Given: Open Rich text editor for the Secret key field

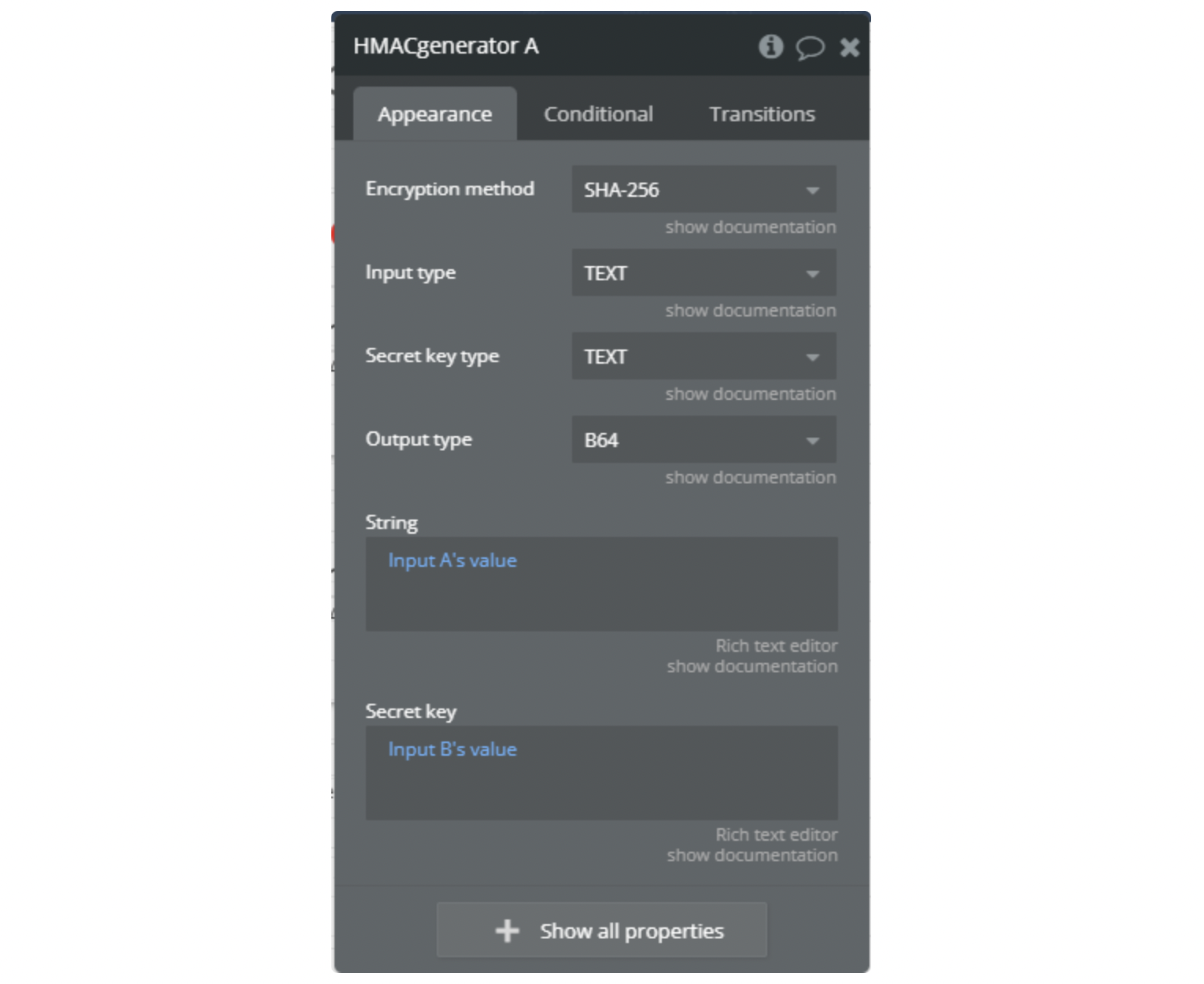Looking at the screenshot, I should [776, 834].
